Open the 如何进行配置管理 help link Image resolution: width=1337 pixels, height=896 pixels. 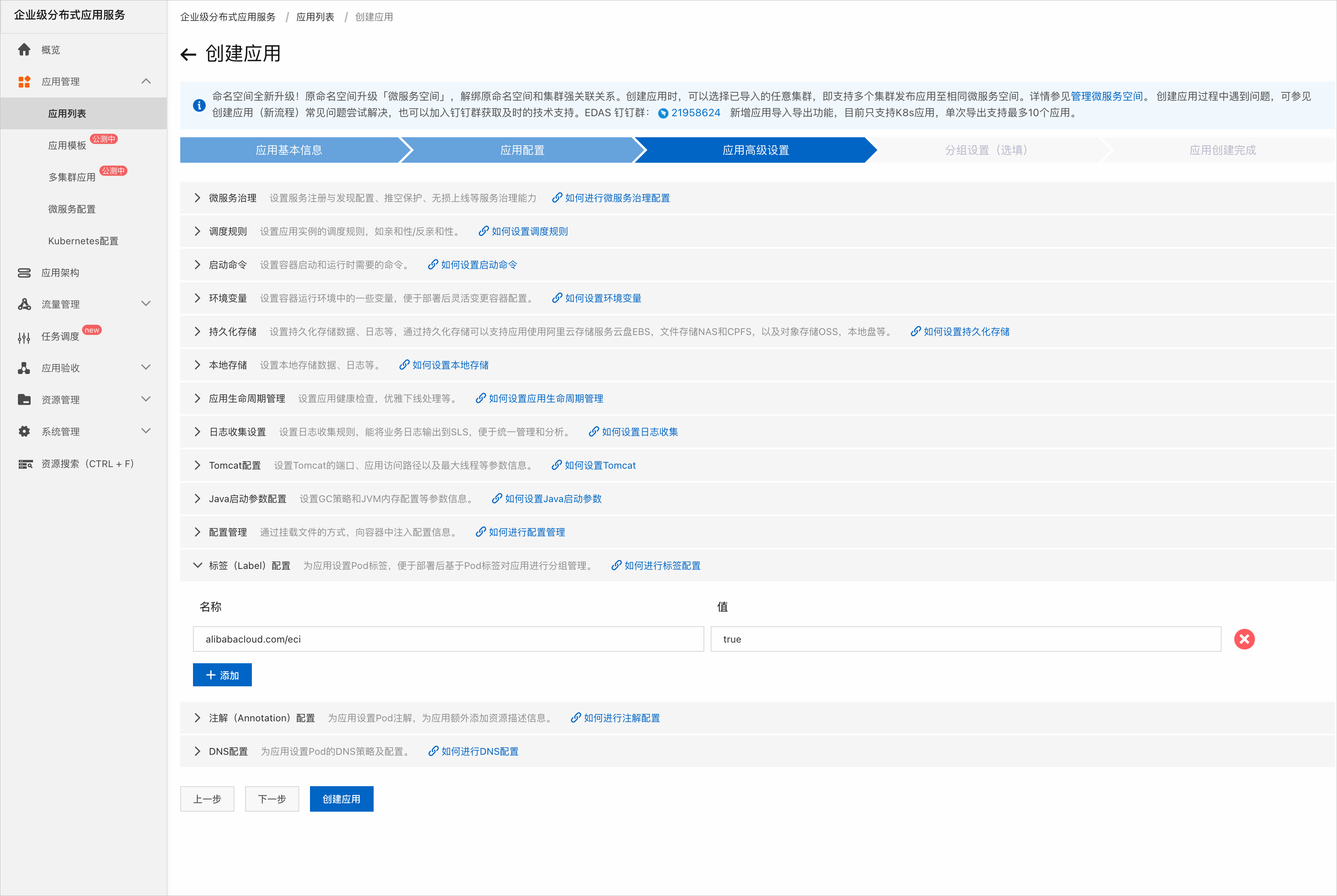[x=527, y=532]
